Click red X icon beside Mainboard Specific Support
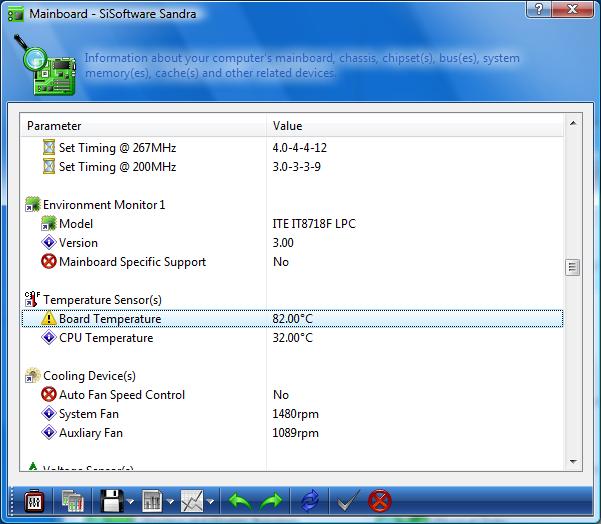The width and height of the screenshot is (601, 524). [49, 261]
